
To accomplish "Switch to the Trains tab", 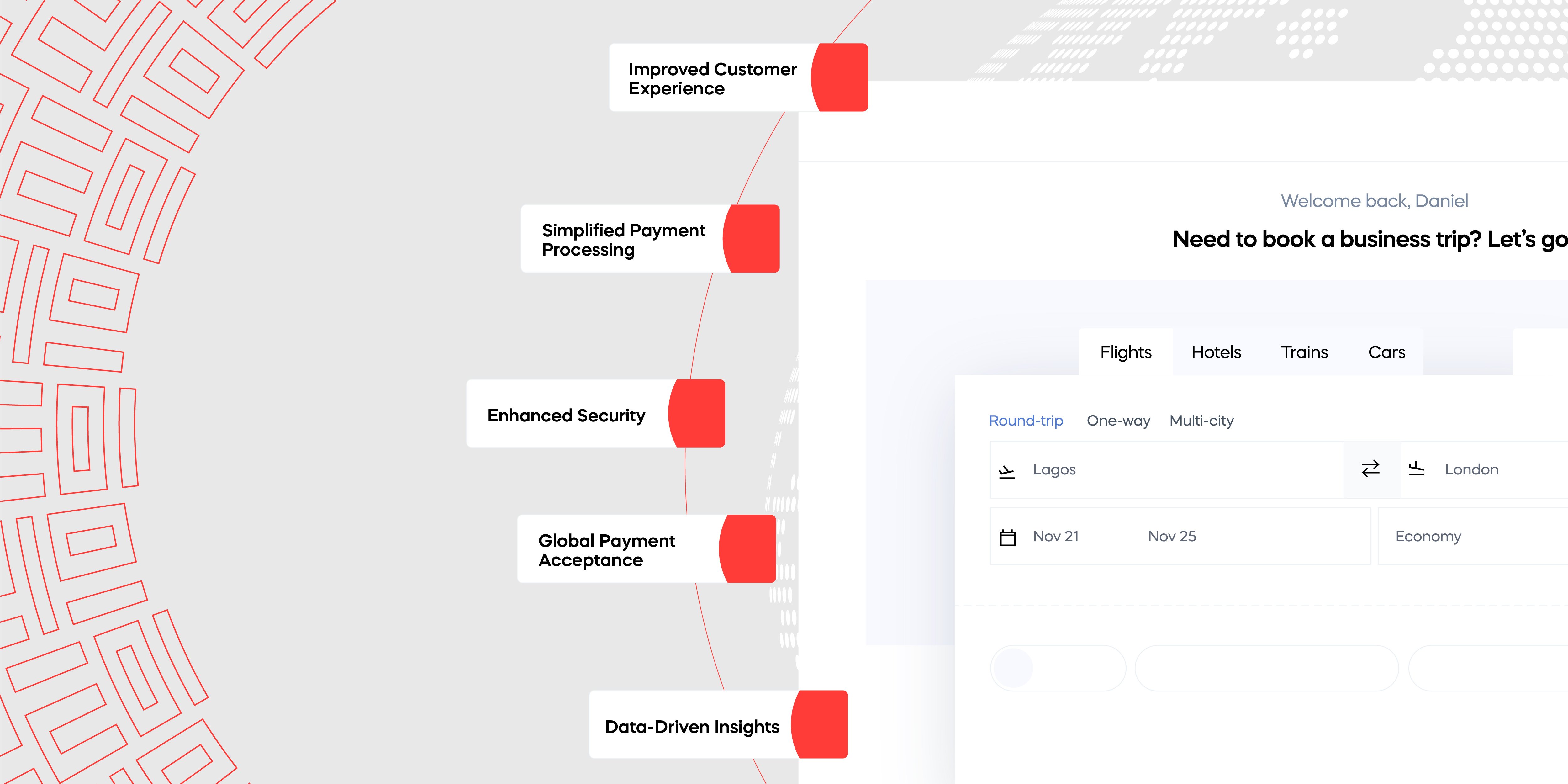I will (1304, 352).
